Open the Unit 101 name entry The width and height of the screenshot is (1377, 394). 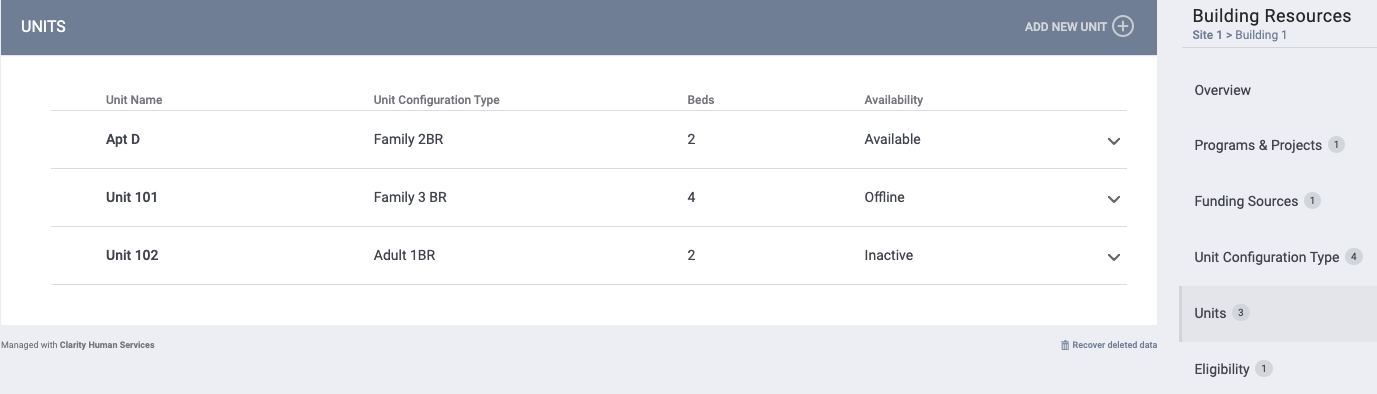pos(132,197)
